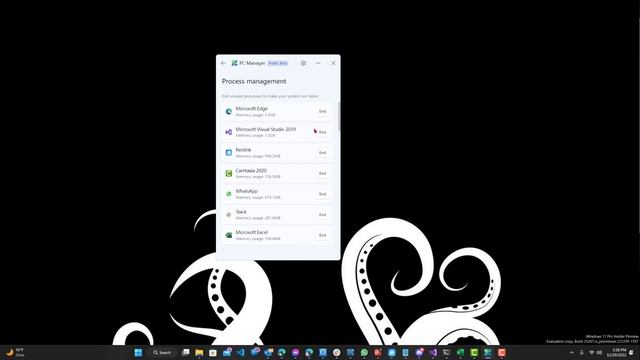The image size is (640, 360).
Task: Show hidden system tray icons
Action: pos(571,353)
